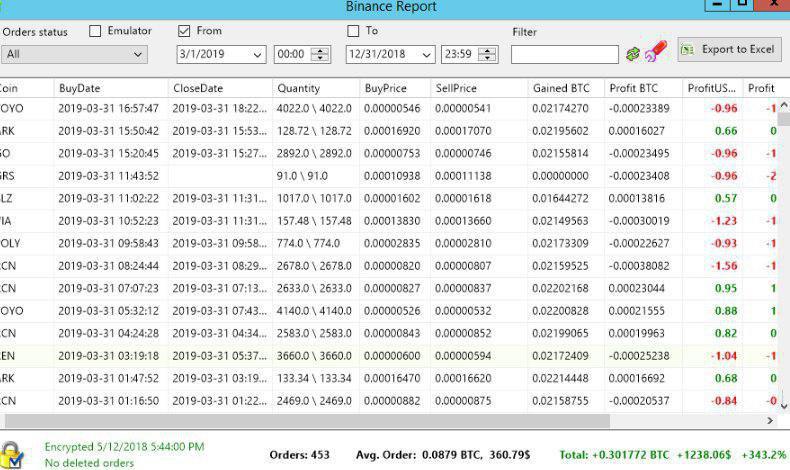This screenshot has height=470, width=790.
Task: Select row with BuyDate 2019-03-31 16:57:47
Action: [389, 108]
